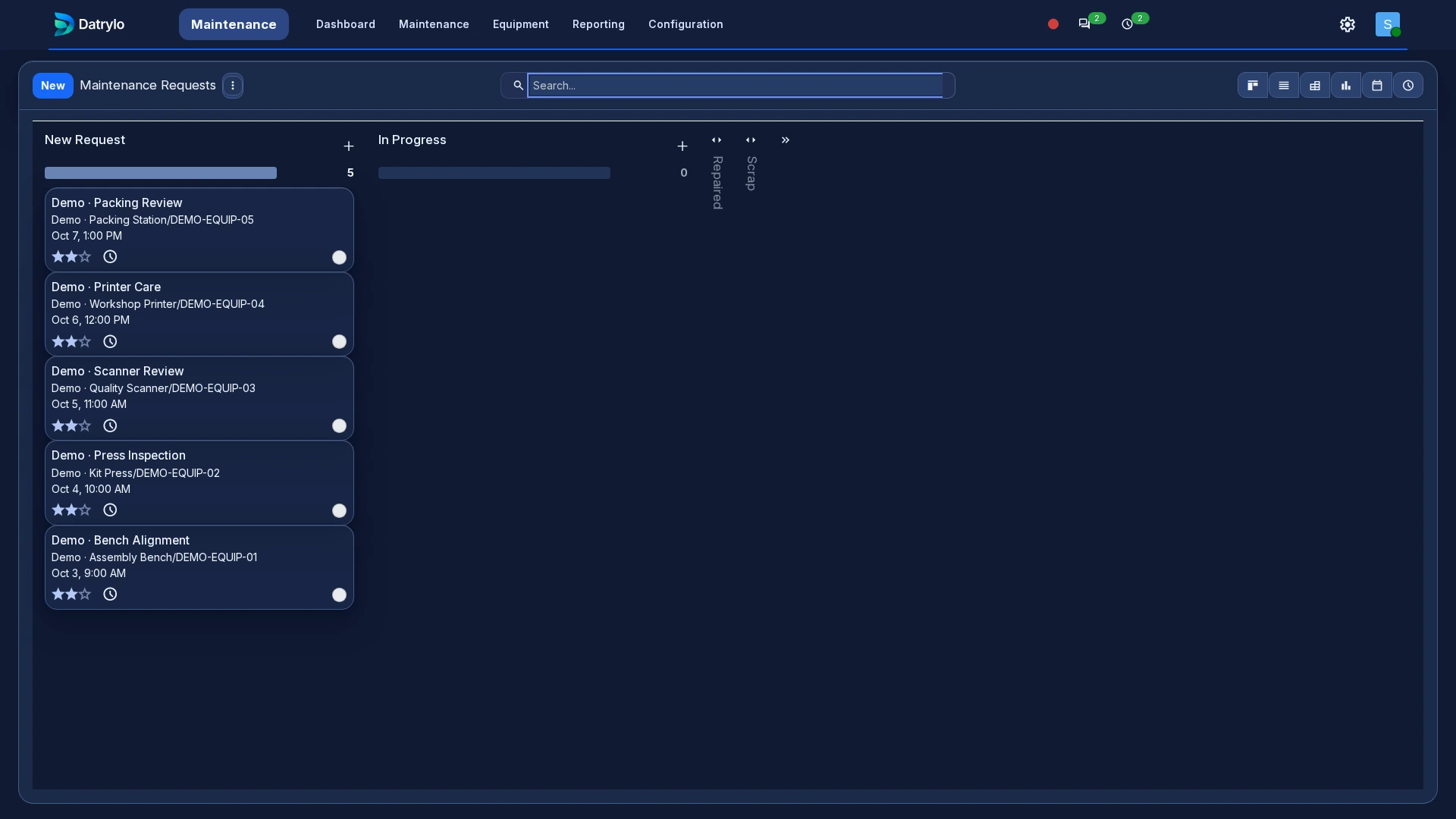This screenshot has height=819, width=1456.
Task: Open the Maintenance top menu item
Action: (434, 24)
